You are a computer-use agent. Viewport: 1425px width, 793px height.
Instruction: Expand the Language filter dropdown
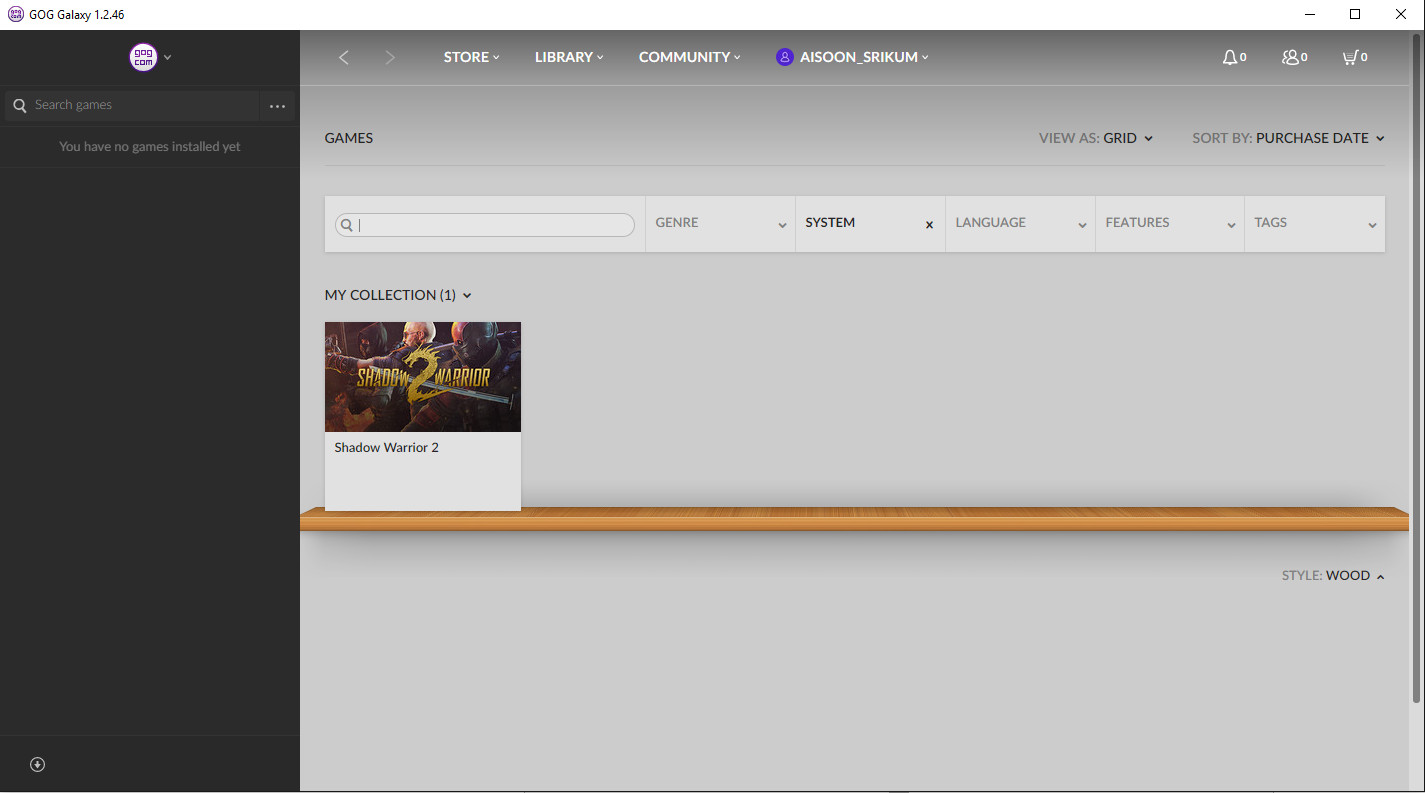pyautogui.click(x=1020, y=223)
